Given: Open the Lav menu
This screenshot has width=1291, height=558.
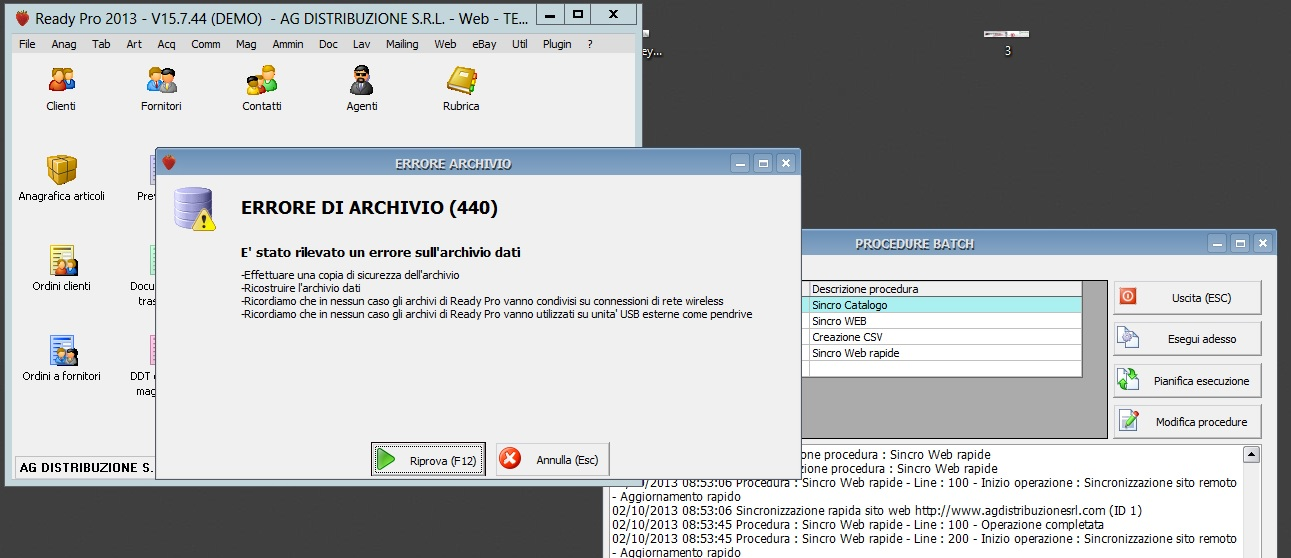Looking at the screenshot, I should (x=362, y=44).
